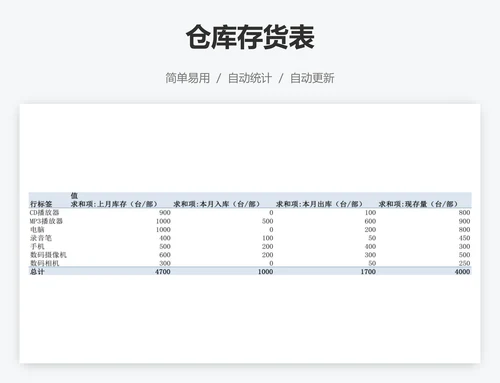500x383 pixels.
Task: Select 数码摄像机 本月出库 value 300
Action: click(x=370, y=255)
